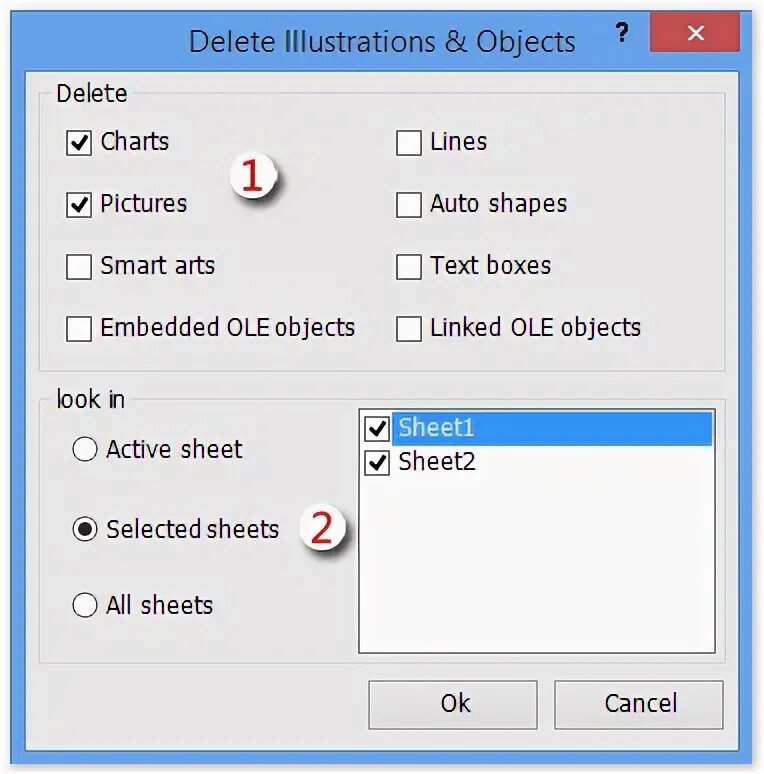764x774 pixels.
Task: Click empty area of sheet list box
Action: (x=536, y=570)
